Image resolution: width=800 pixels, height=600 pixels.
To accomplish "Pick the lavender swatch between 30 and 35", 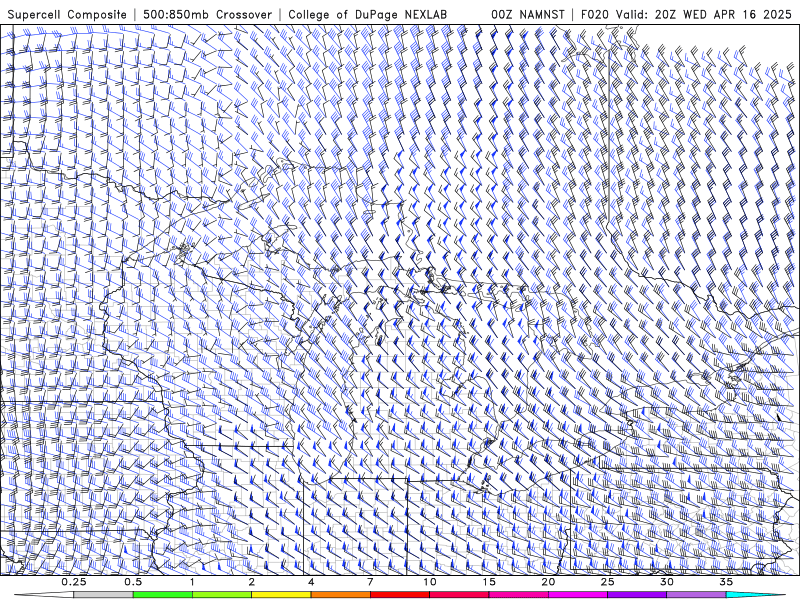I will tap(696, 595).
